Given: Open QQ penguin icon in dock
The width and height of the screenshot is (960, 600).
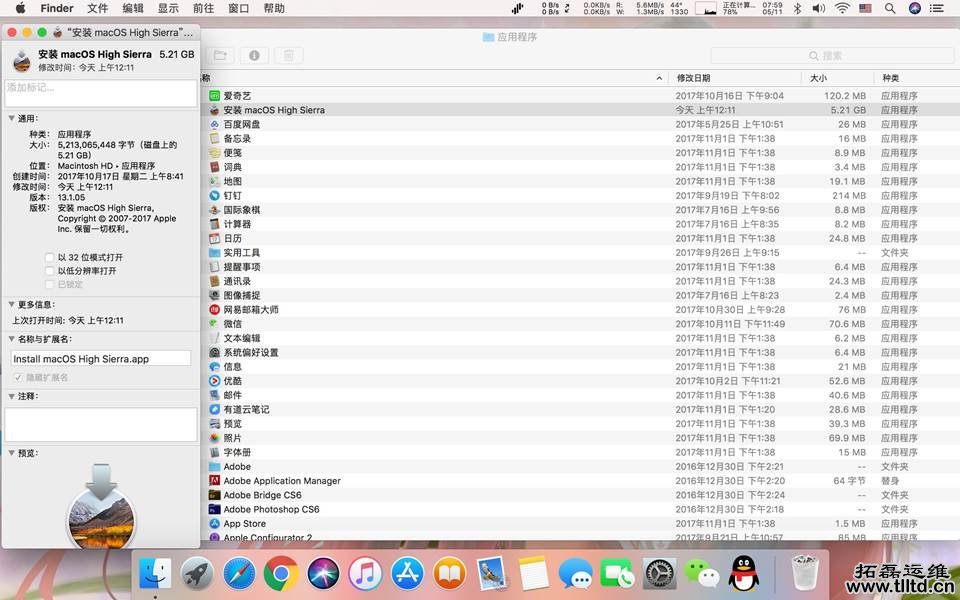Looking at the screenshot, I should point(743,574).
